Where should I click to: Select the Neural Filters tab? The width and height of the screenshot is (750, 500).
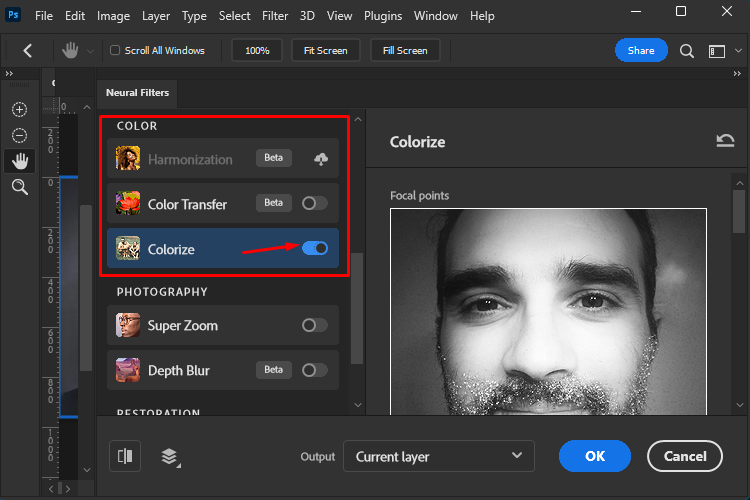(x=137, y=93)
